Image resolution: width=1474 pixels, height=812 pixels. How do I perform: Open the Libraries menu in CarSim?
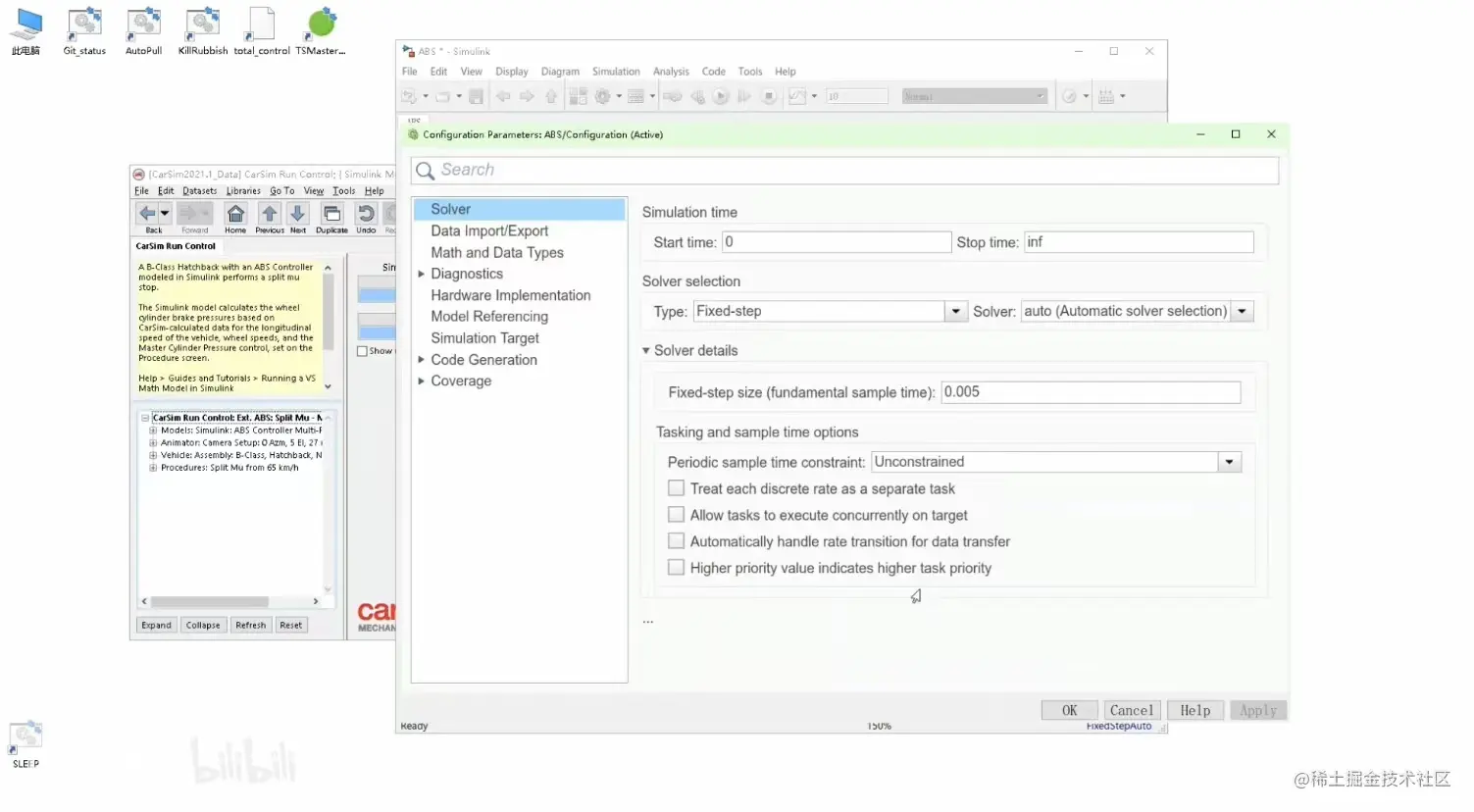pyautogui.click(x=243, y=191)
